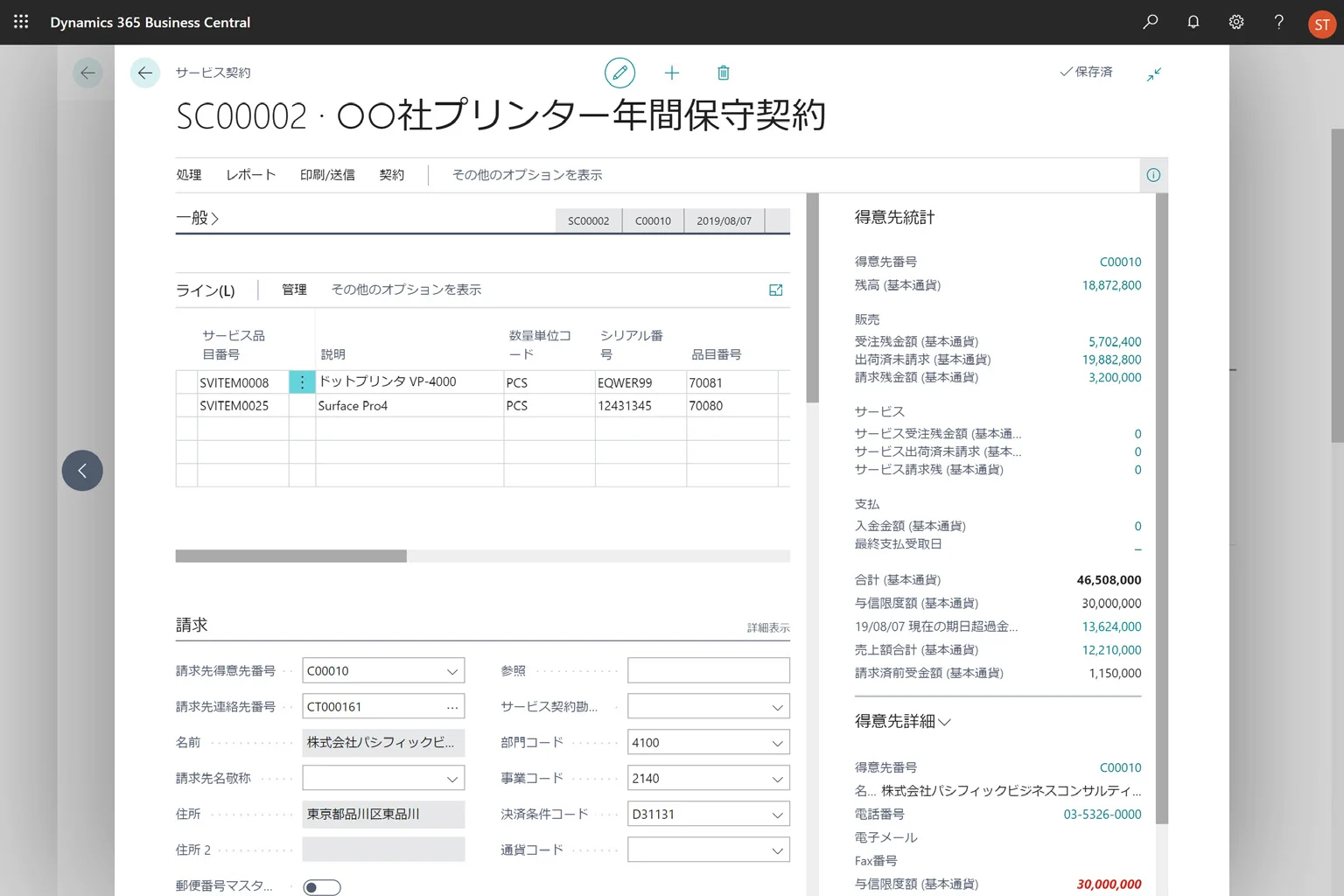This screenshot has width=1344, height=896.
Task: Open the settings gear icon
Action: click(x=1235, y=22)
